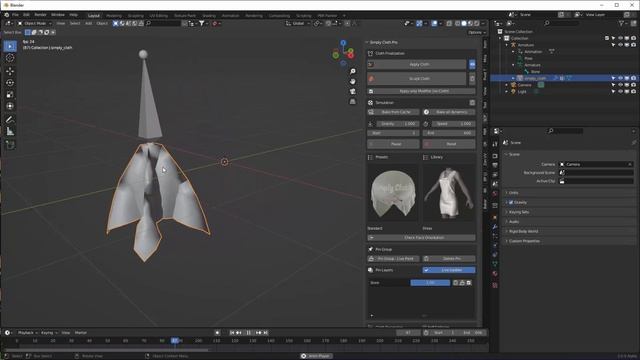Adjust the Speed value slider
Screen dimensions: 640x360
pyautogui.click(x=453, y=124)
